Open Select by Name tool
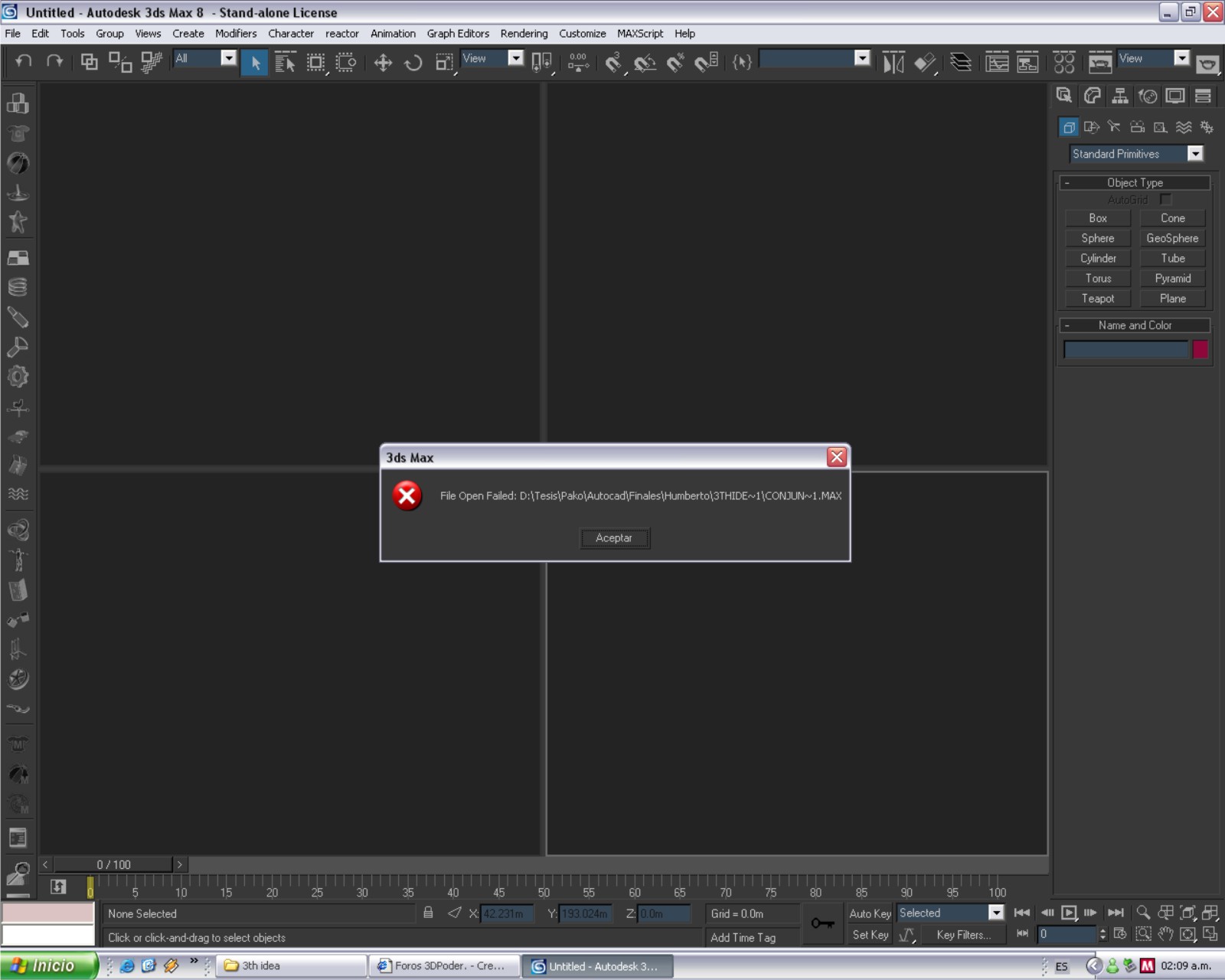The image size is (1225, 980). pyautogui.click(x=285, y=62)
